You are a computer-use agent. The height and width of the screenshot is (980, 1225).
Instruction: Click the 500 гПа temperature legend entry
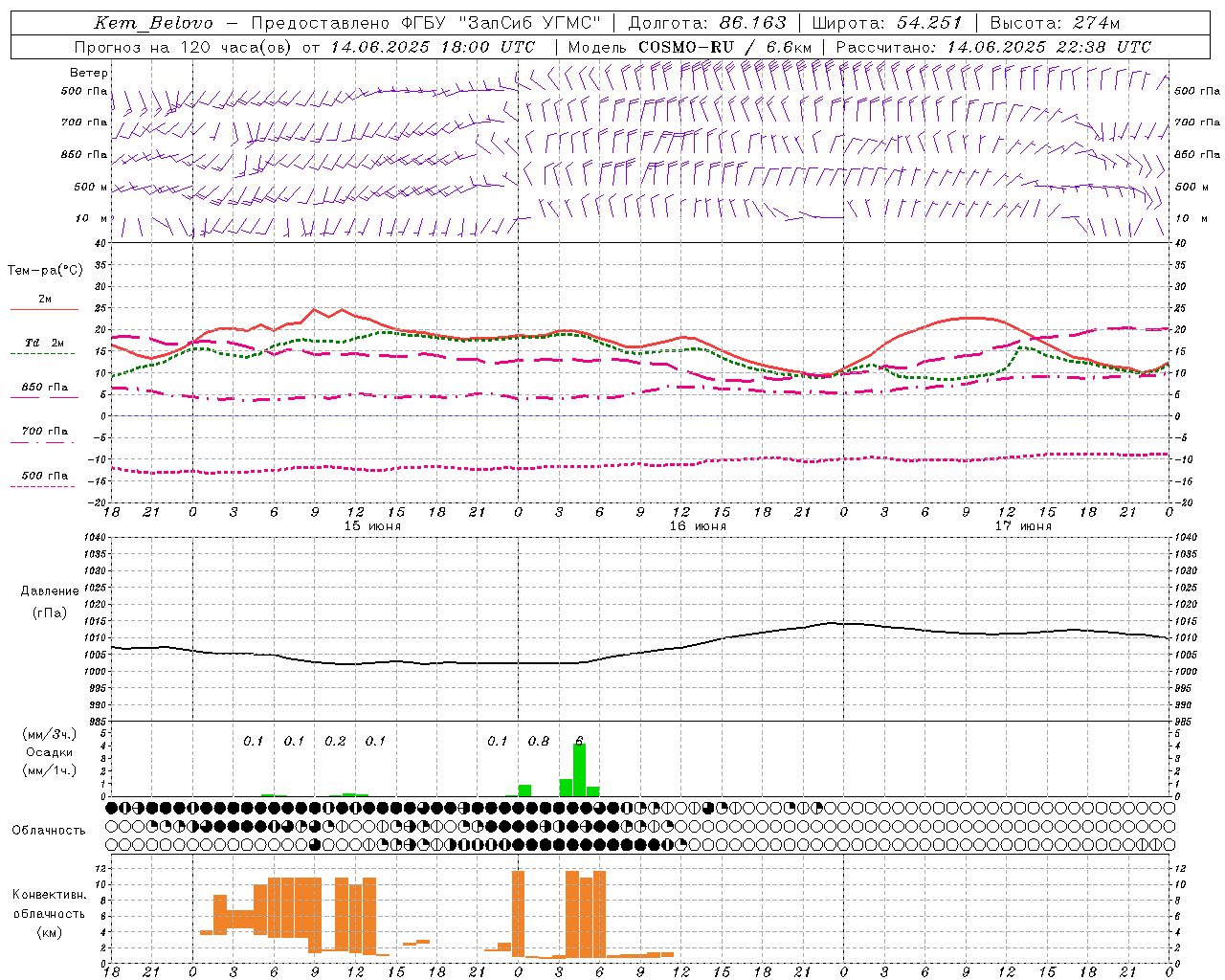(x=45, y=476)
